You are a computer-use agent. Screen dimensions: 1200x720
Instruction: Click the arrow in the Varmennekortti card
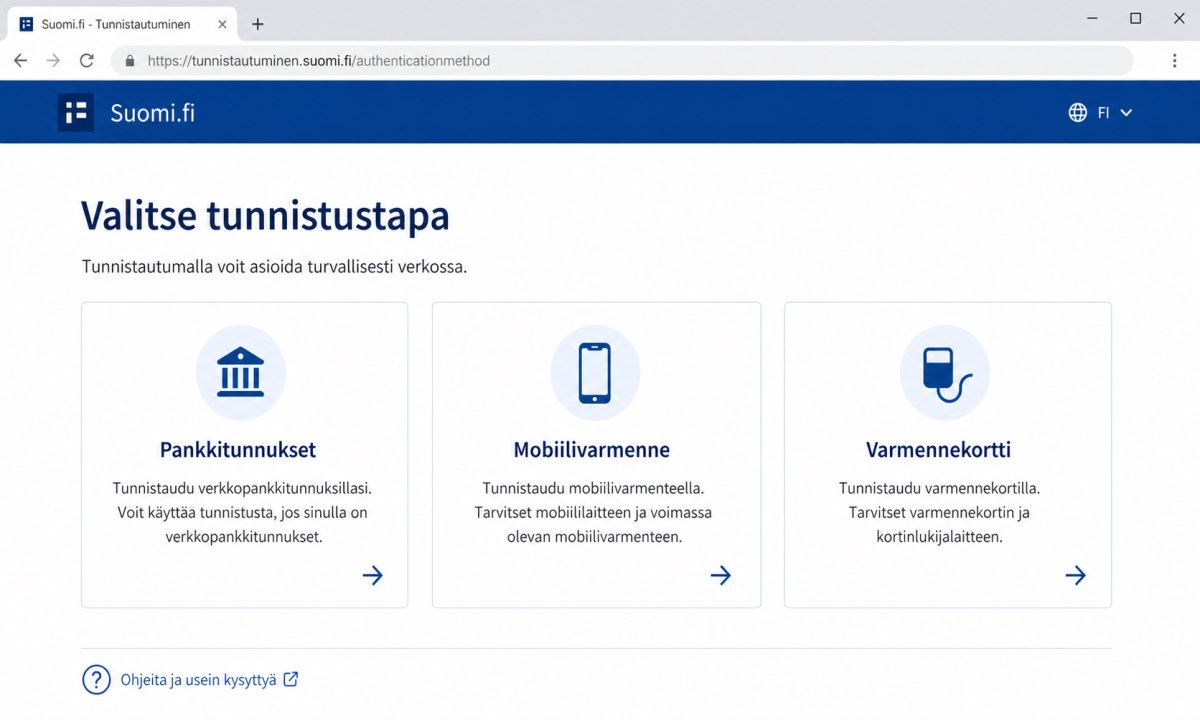pos(1075,575)
